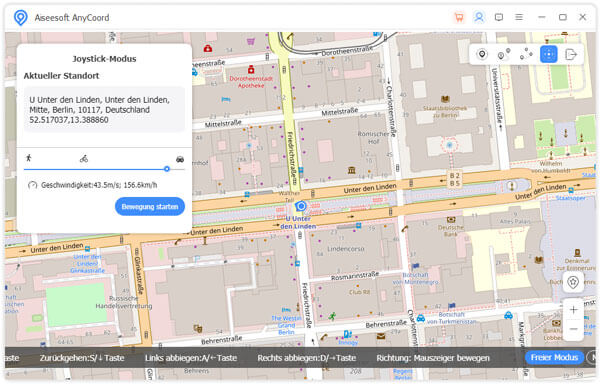Viewport: 600px width, 384px height.
Task: Click the Denkmal monument icon
Action: click(x=577, y=252)
